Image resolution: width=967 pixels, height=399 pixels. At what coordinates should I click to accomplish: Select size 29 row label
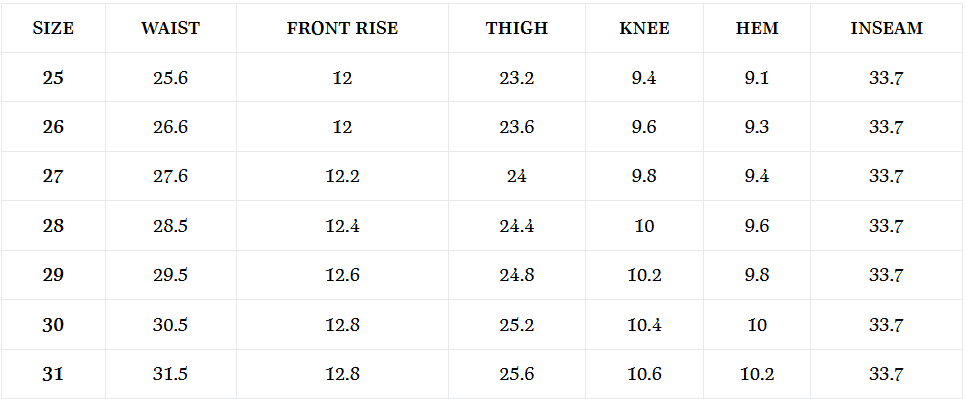click(x=53, y=275)
